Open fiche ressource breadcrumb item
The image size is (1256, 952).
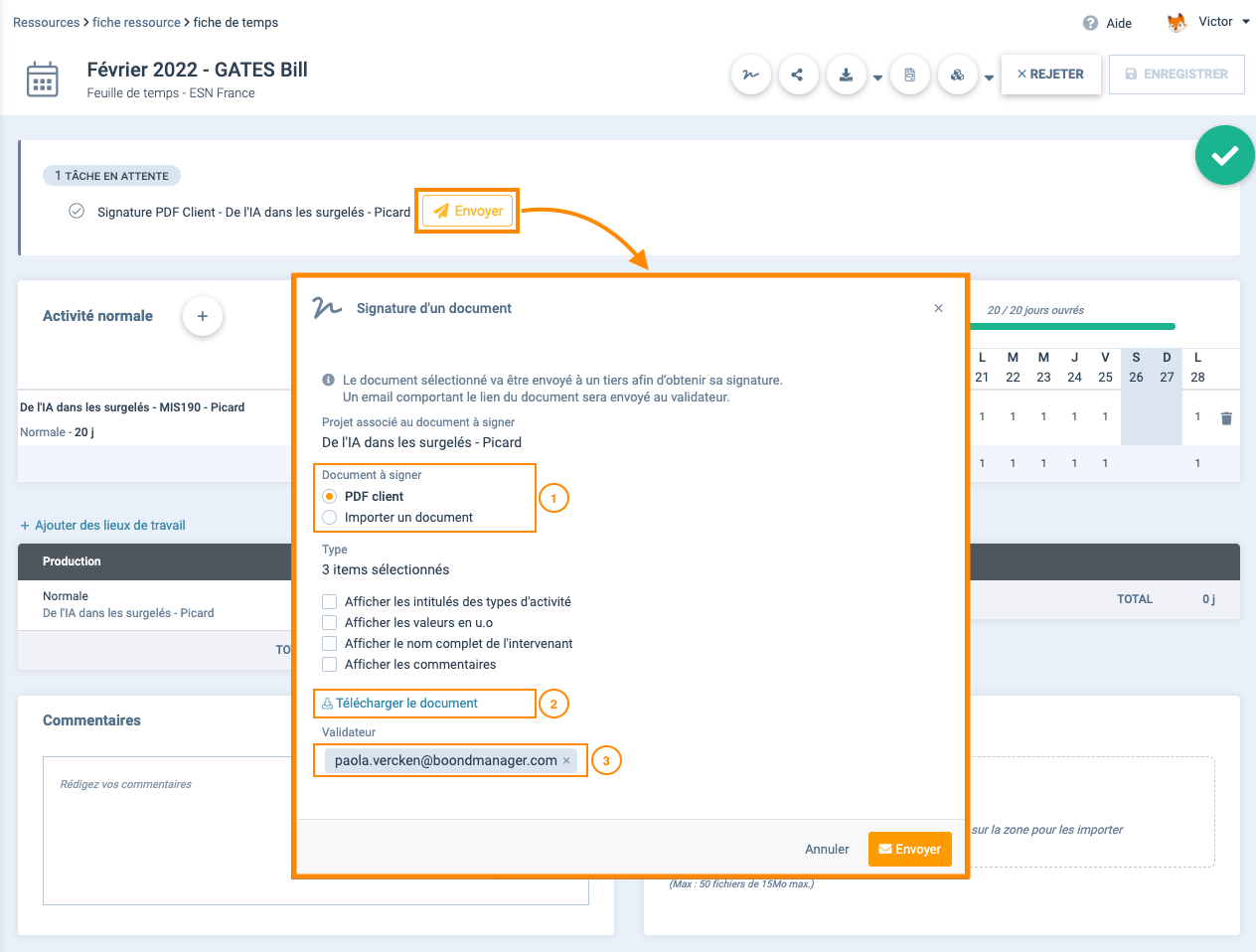(x=136, y=23)
